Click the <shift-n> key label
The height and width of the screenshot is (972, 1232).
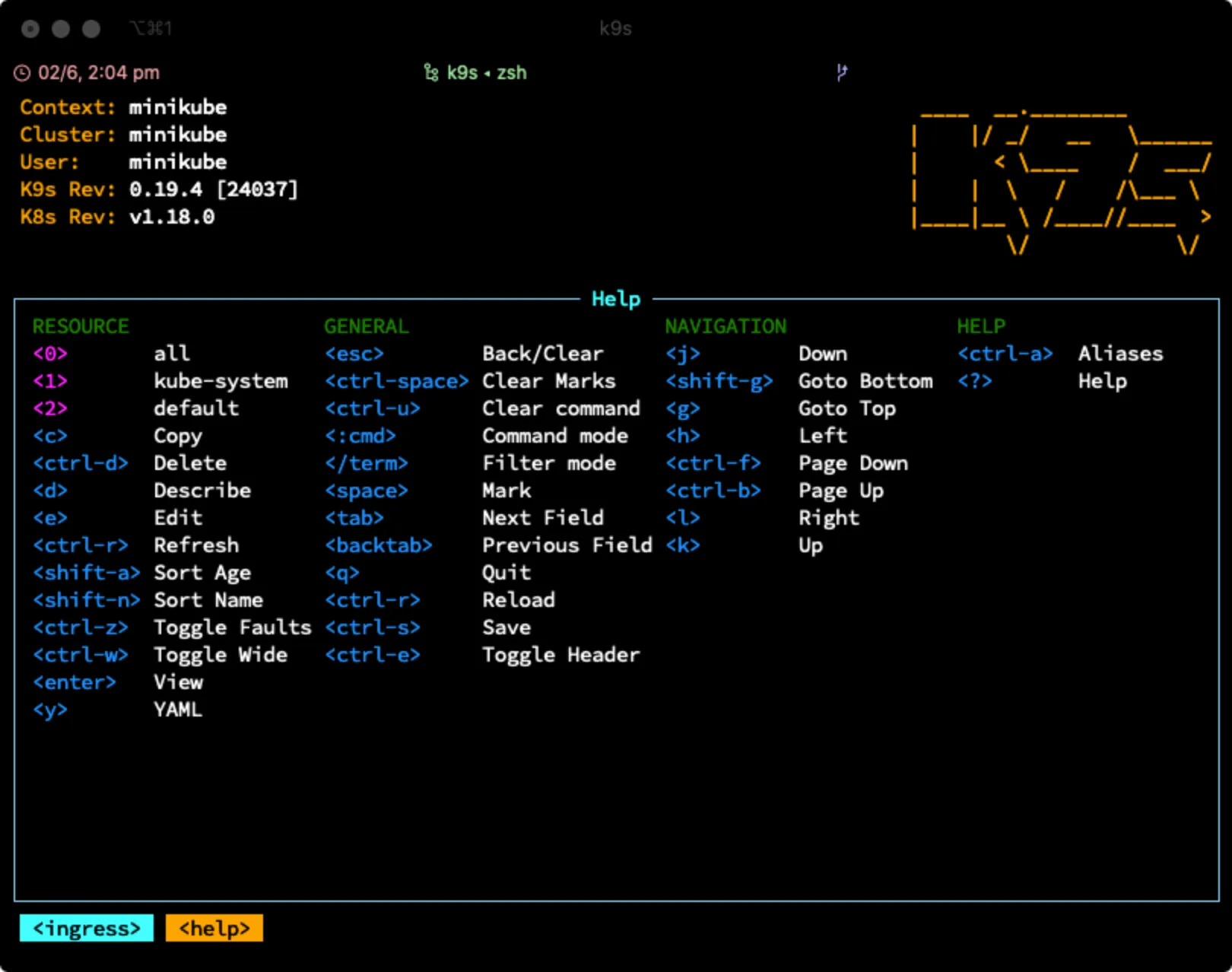click(87, 600)
